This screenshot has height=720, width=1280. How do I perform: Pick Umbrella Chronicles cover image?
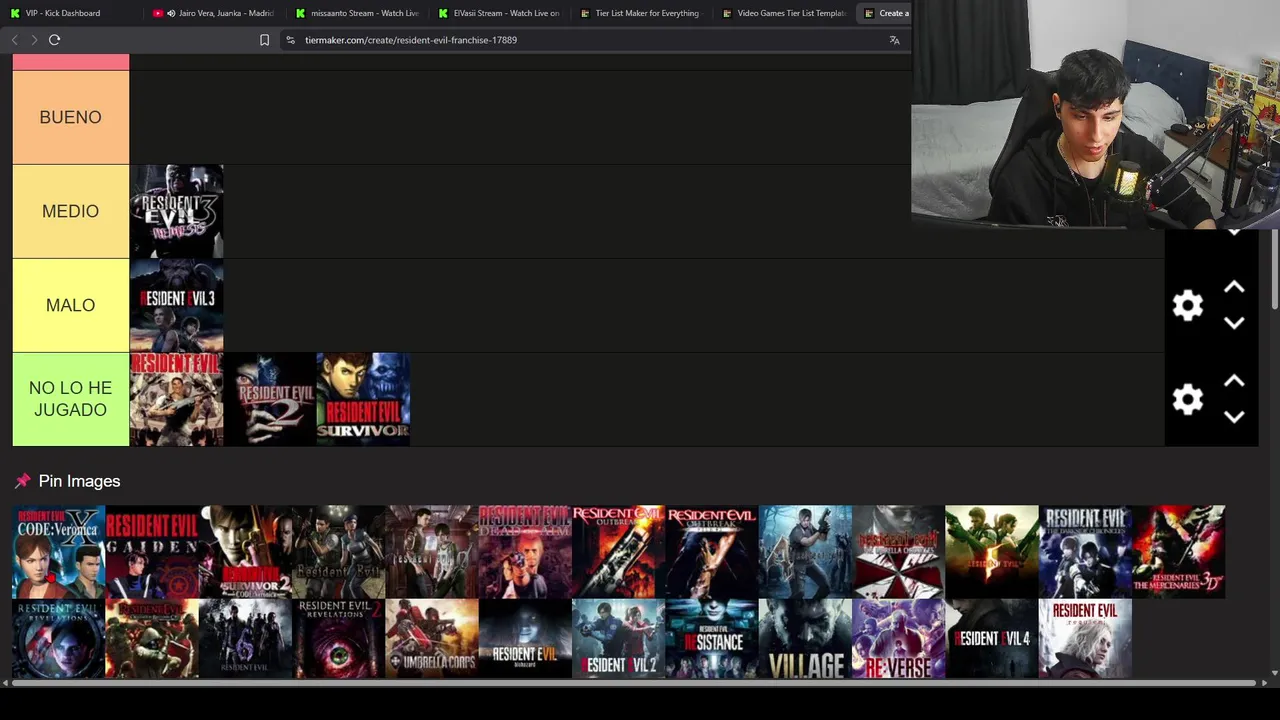898,552
